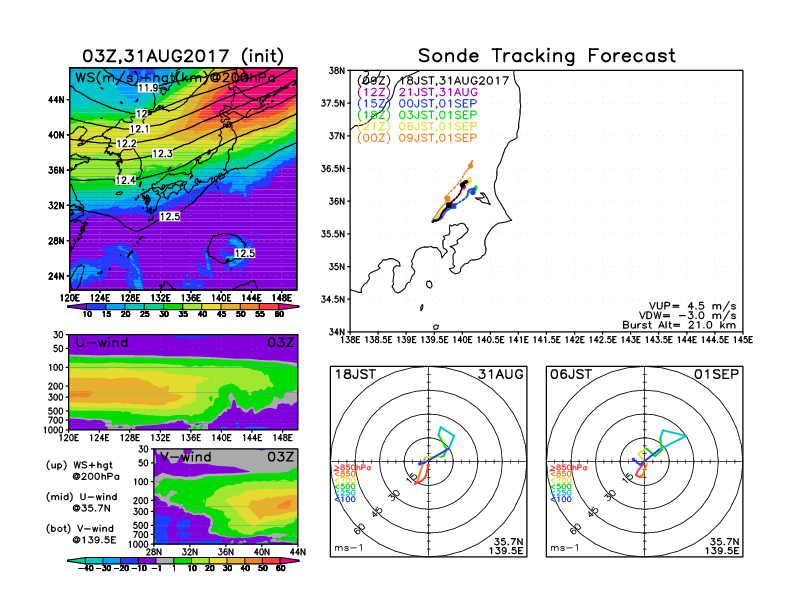Click the 12.2 height contour label
Screen dimensions: 792x612
pyautogui.click(x=126, y=143)
